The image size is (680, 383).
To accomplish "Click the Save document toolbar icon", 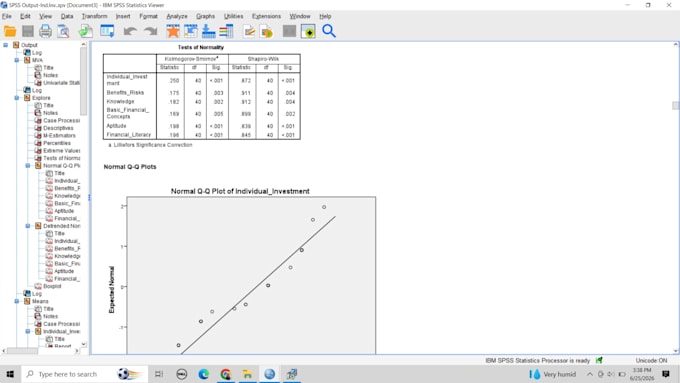I will (x=28, y=31).
